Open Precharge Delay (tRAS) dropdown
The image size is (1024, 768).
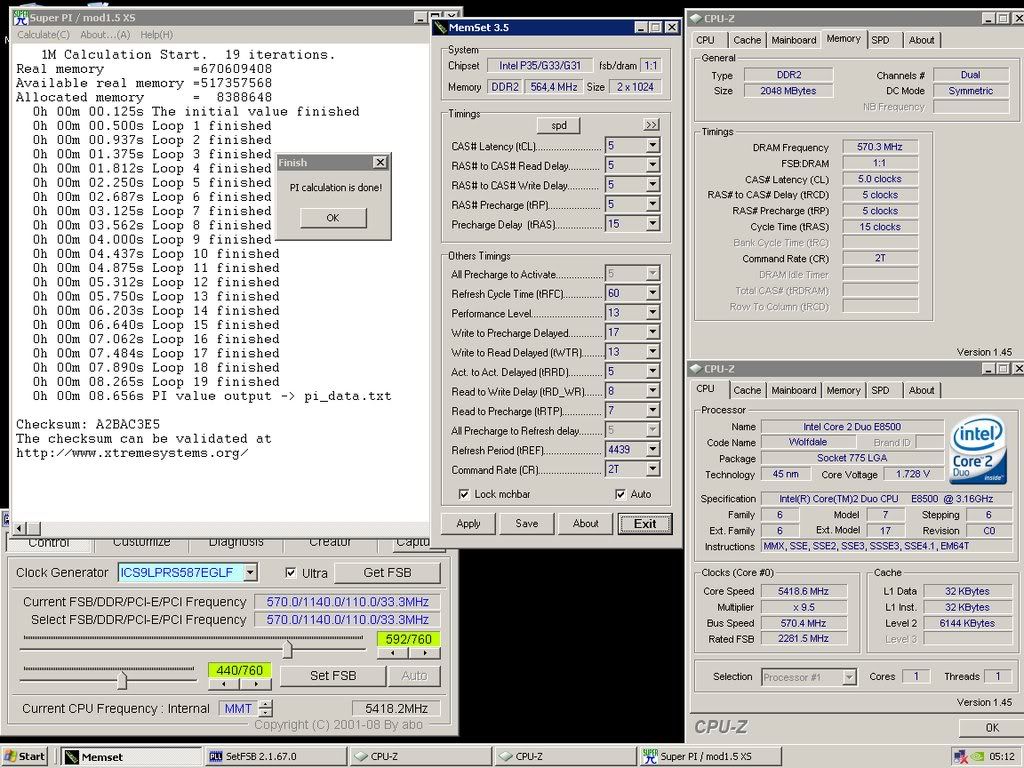(x=652, y=224)
